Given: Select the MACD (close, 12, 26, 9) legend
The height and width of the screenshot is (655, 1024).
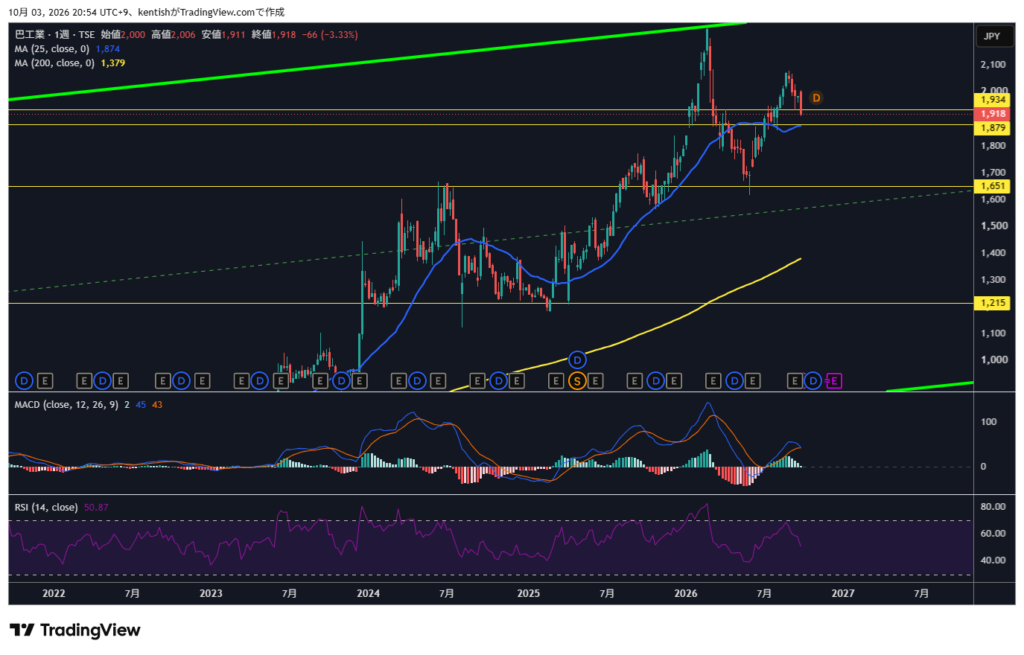Looking at the screenshot, I should click(x=67, y=405).
